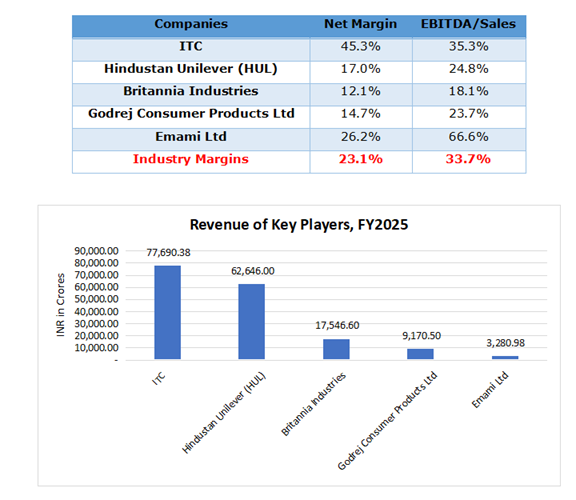576x500 pixels.
Task: Click y-axis value 90,000.00
Action: [x=97, y=251]
